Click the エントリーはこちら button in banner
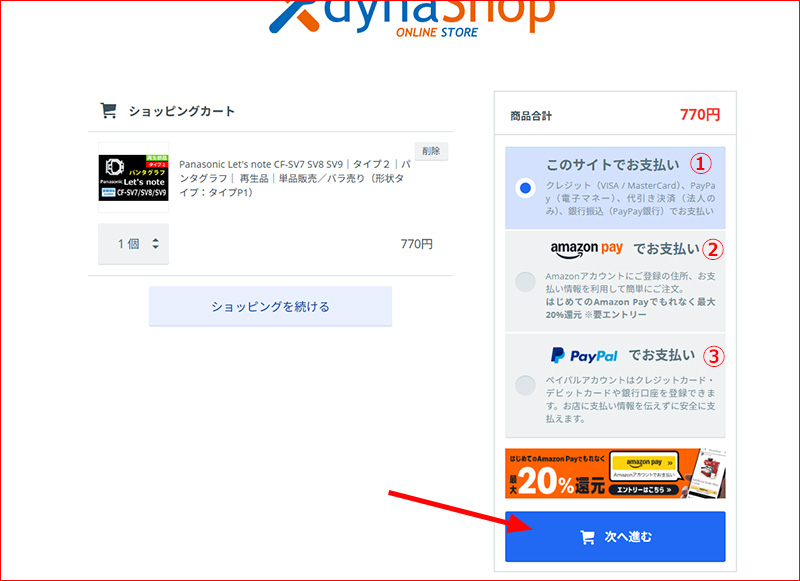 [643, 490]
